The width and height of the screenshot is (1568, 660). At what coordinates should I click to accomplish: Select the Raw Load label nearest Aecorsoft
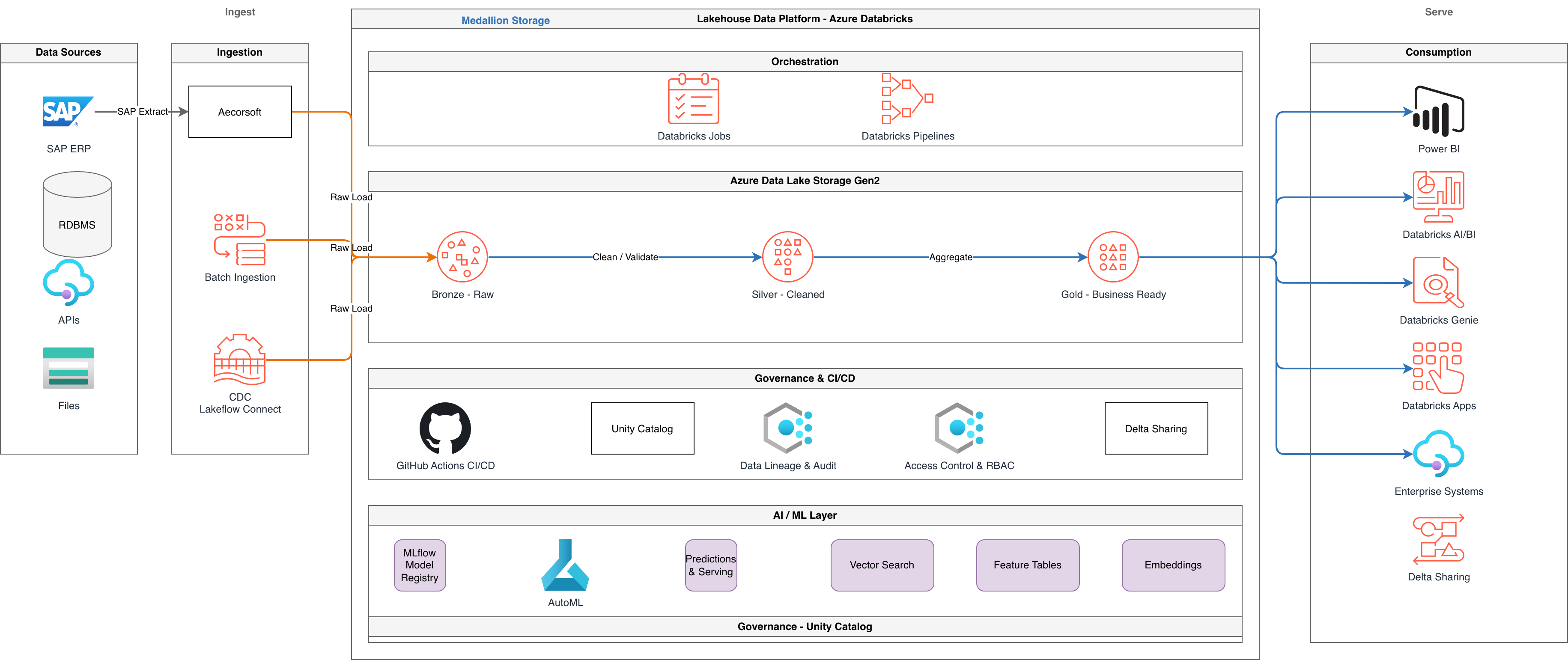point(351,197)
